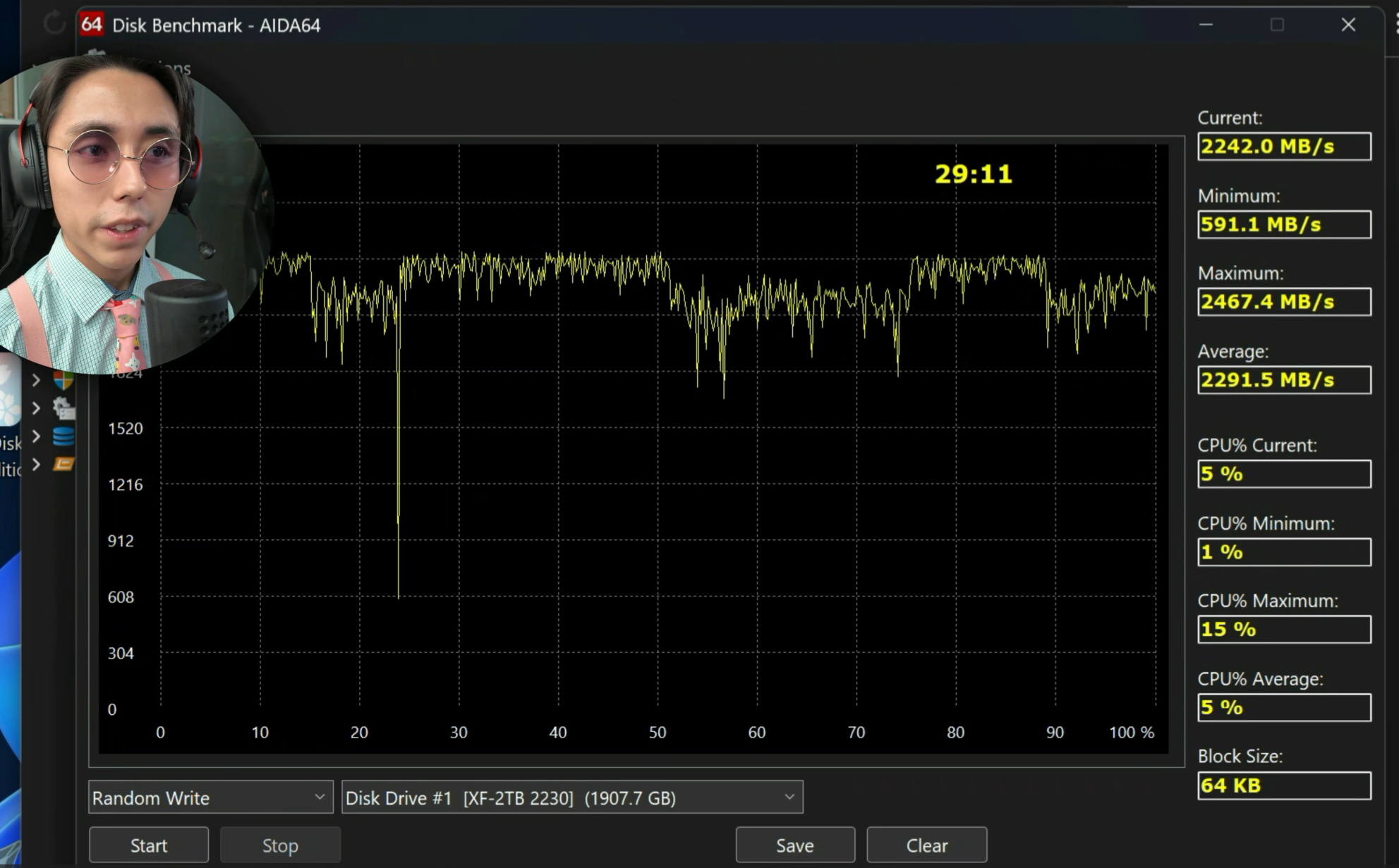Expand the config gear tree node

(x=36, y=408)
